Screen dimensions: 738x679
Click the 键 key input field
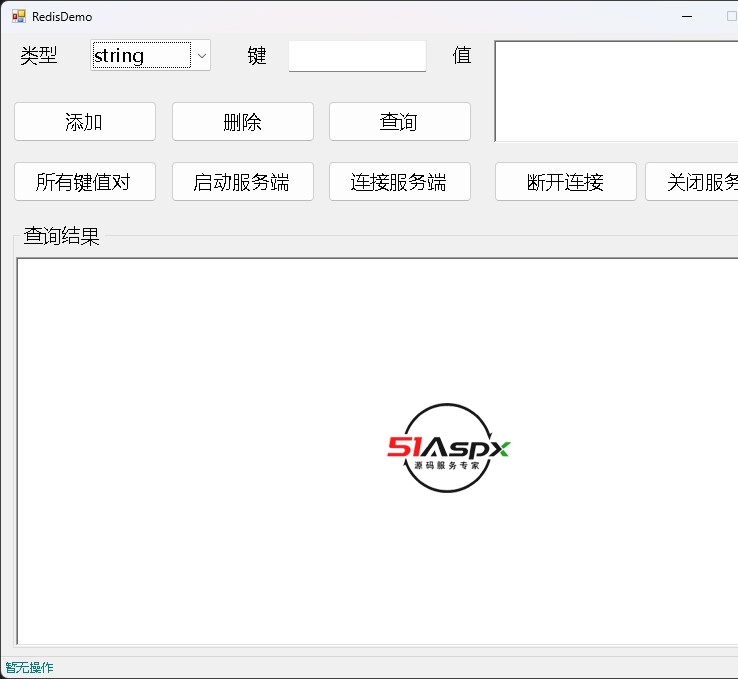[357, 56]
